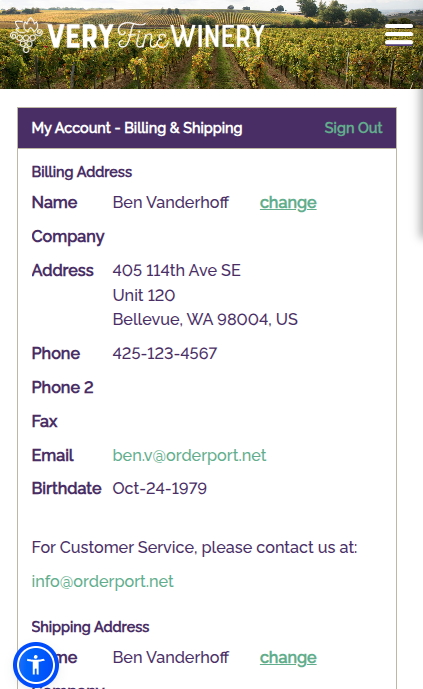
Task: Click change next to billing name
Action: (x=288, y=203)
